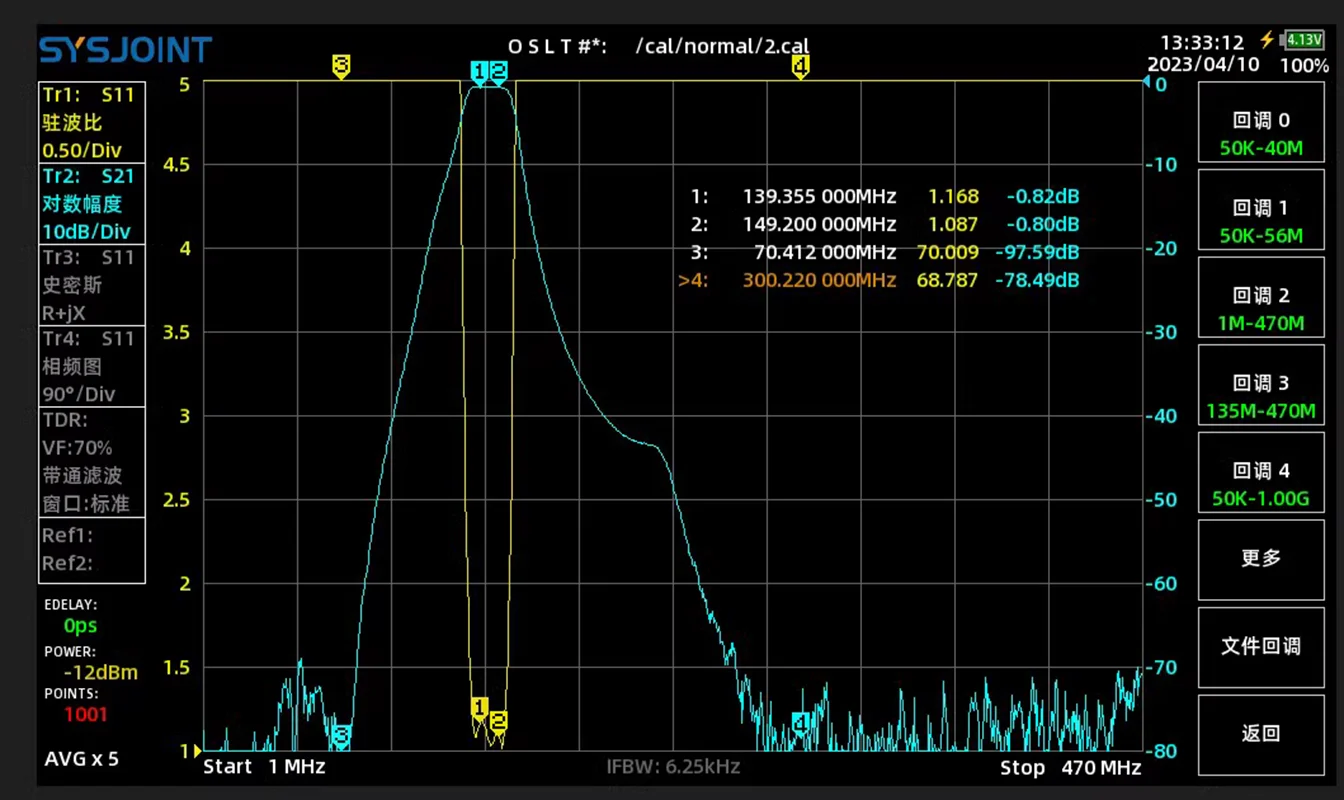This screenshot has height=800, width=1344.
Task: Click cyan marker 2 at passband peak
Action: tap(498, 71)
